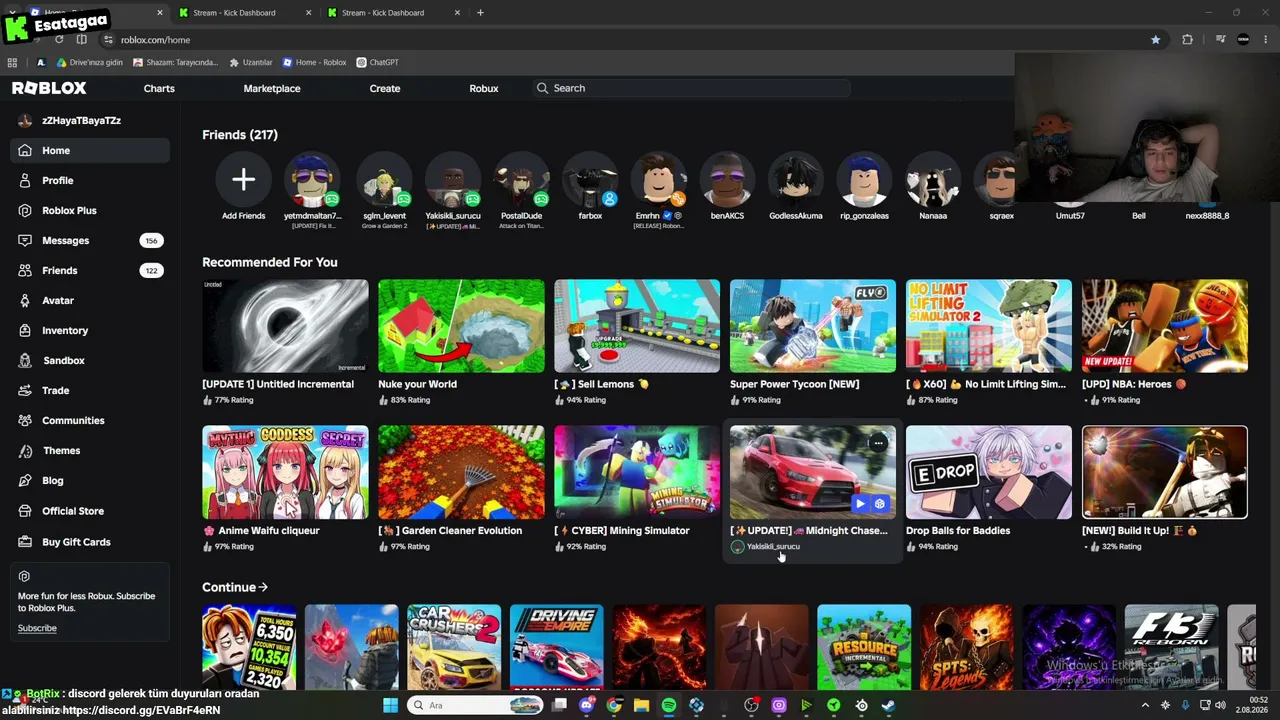Open the Drive'ınıza gidin bookmark
Image resolution: width=1280 pixels, height=720 pixels.
point(89,62)
